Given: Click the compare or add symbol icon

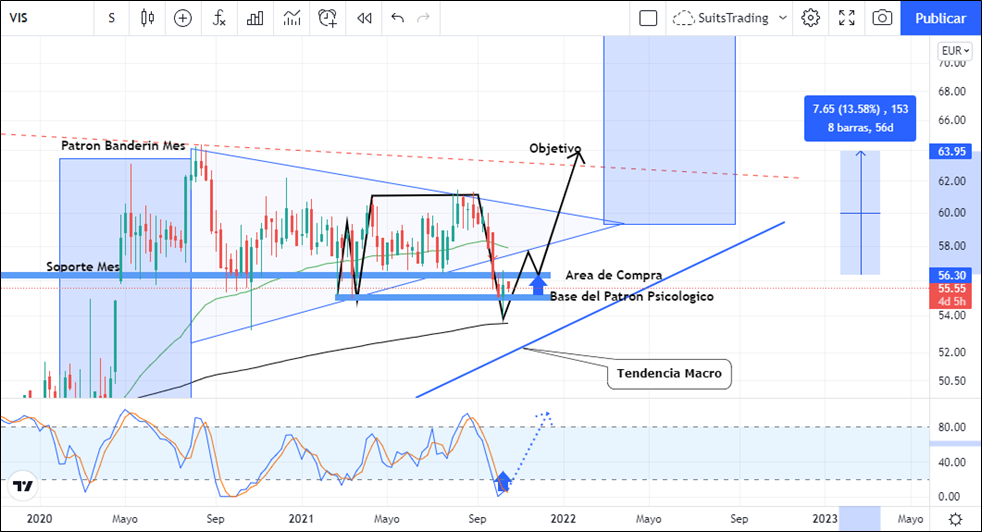Looking at the screenshot, I should tap(182, 18).
